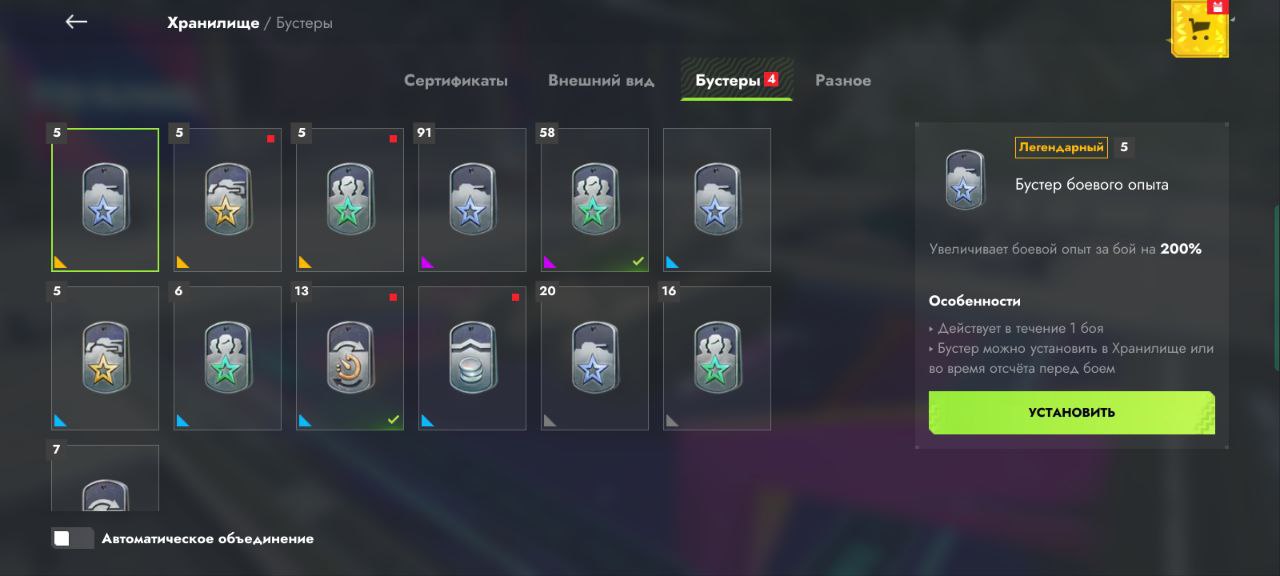Select the partially visible booster with count 7
The width and height of the screenshot is (1280, 576).
point(105,478)
